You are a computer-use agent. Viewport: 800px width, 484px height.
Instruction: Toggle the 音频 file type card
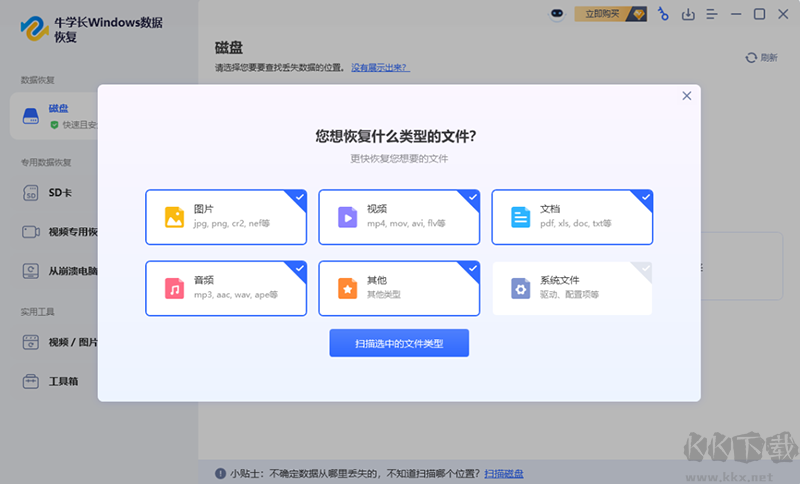pyautogui.click(x=226, y=288)
